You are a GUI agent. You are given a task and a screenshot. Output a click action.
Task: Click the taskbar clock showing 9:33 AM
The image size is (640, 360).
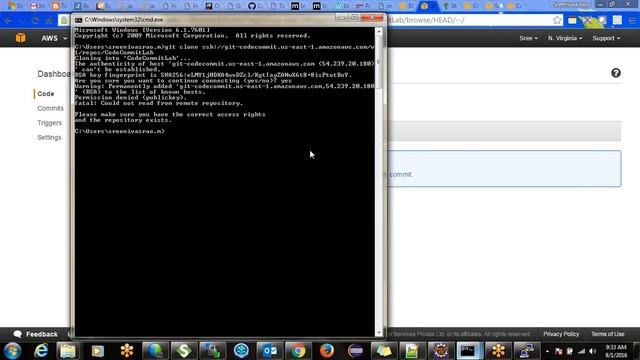616,351
